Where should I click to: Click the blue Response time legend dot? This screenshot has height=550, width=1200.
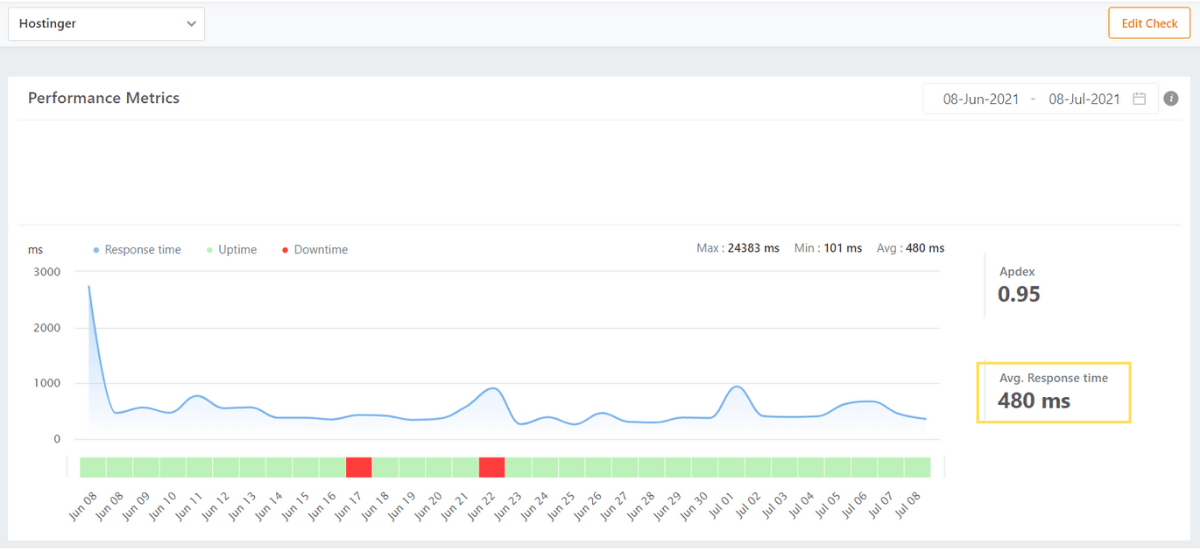click(x=96, y=250)
